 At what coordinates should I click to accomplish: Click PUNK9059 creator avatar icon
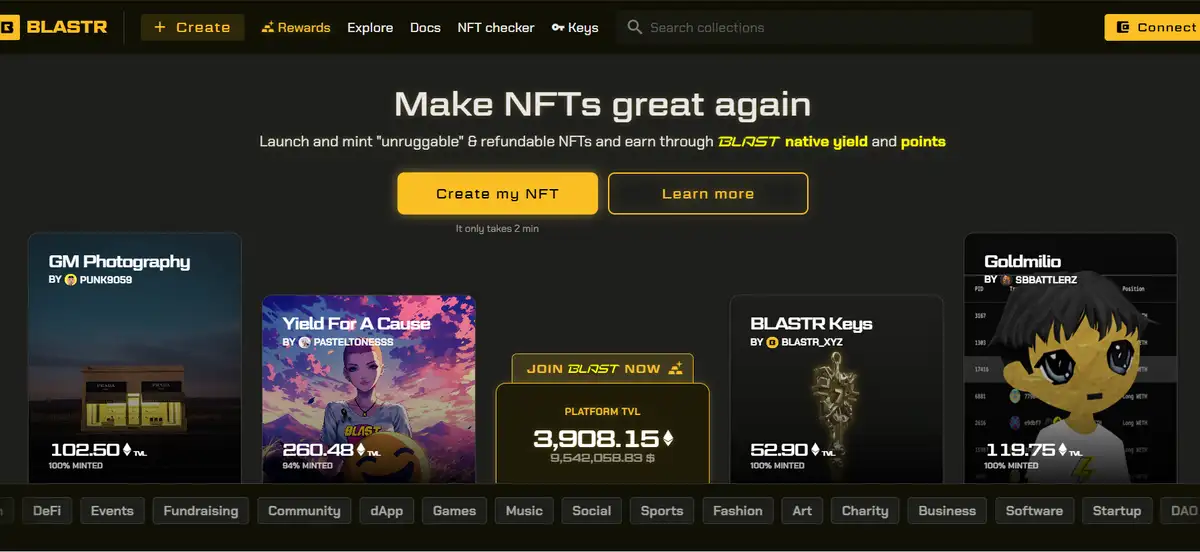[70, 280]
